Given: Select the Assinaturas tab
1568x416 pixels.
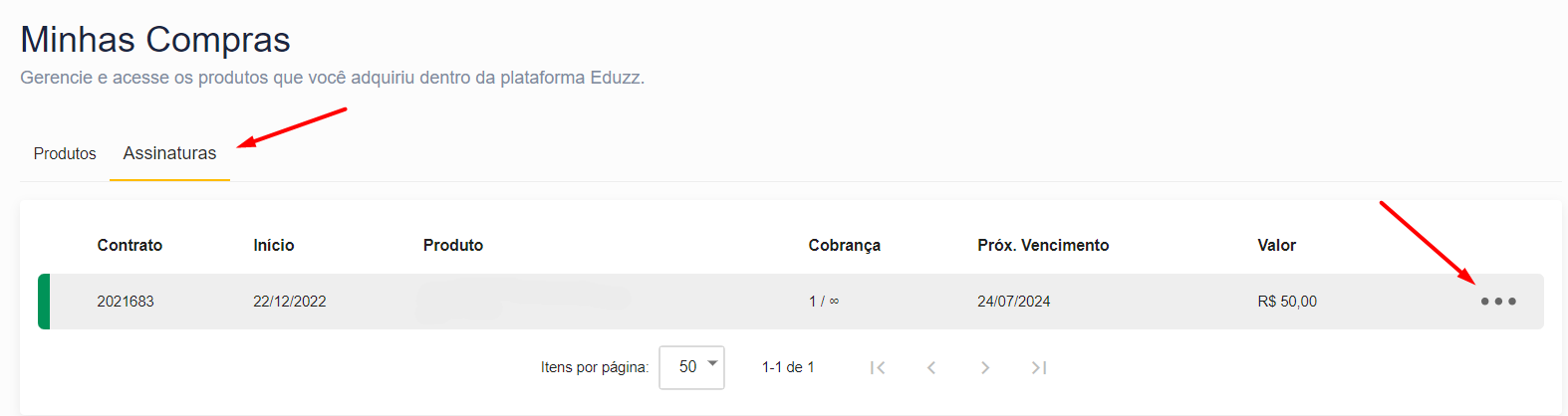Looking at the screenshot, I should point(169,153).
